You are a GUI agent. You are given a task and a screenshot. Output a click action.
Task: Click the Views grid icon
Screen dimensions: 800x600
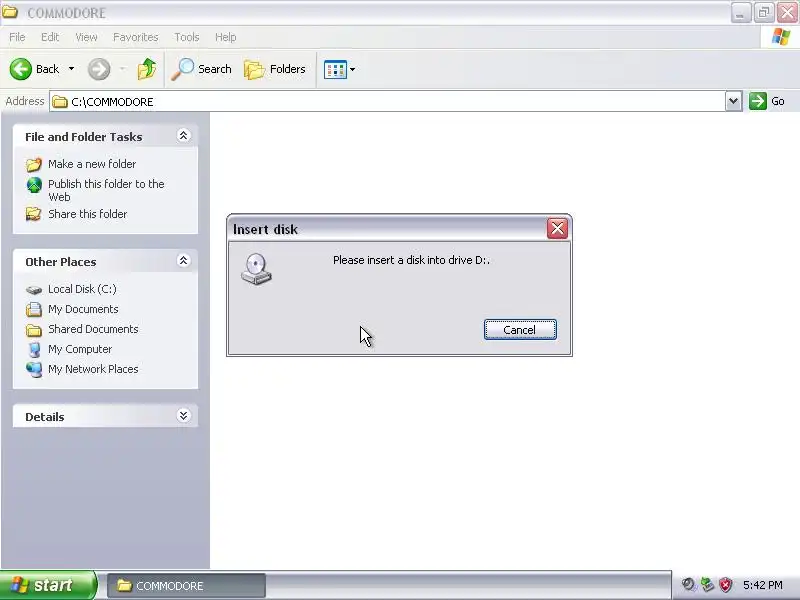tap(335, 69)
